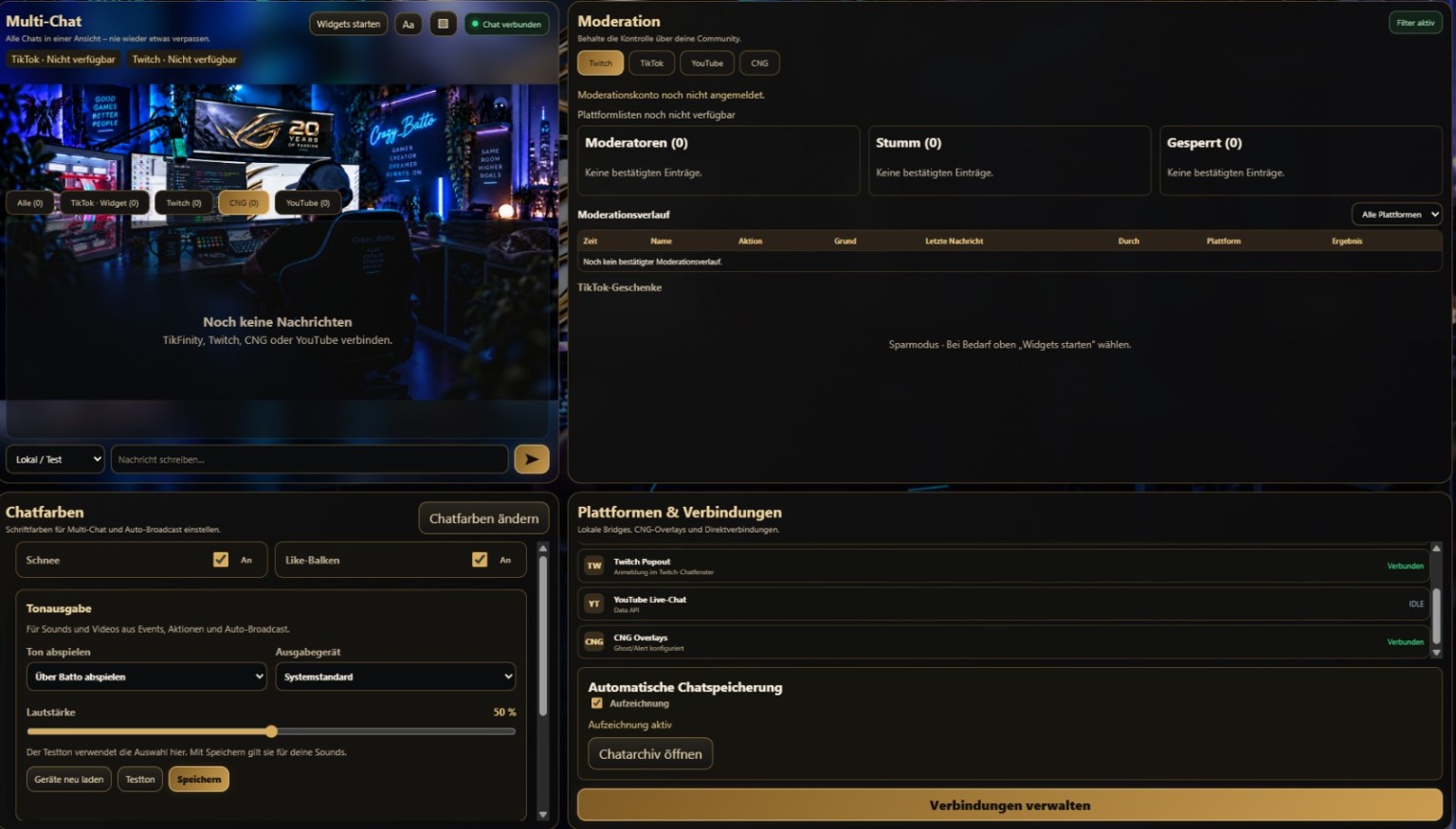The width and height of the screenshot is (1456, 829).
Task: Click the send message arrow icon
Action: point(532,460)
